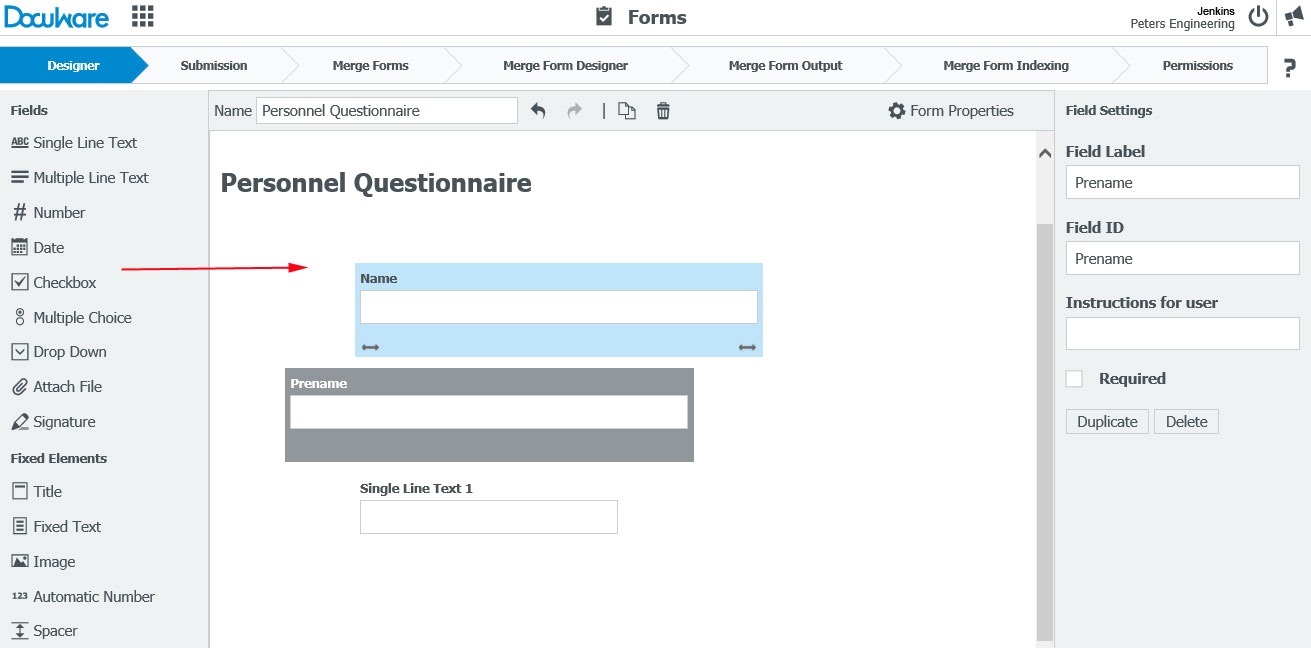Open the Merge Form Designer step

click(x=565, y=65)
